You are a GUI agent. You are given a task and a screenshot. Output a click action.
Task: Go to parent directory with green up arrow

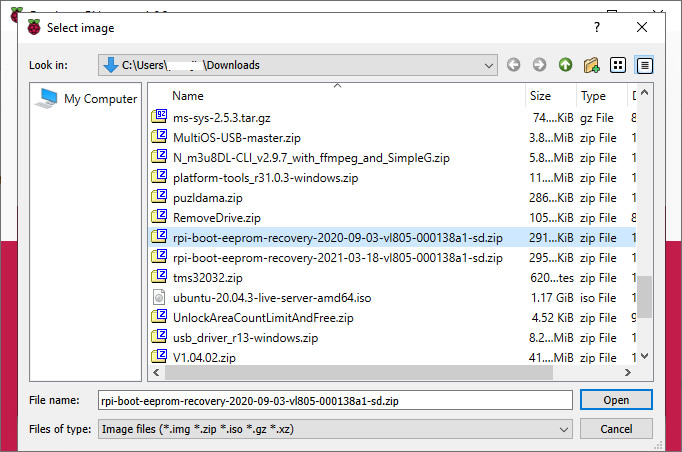565,65
